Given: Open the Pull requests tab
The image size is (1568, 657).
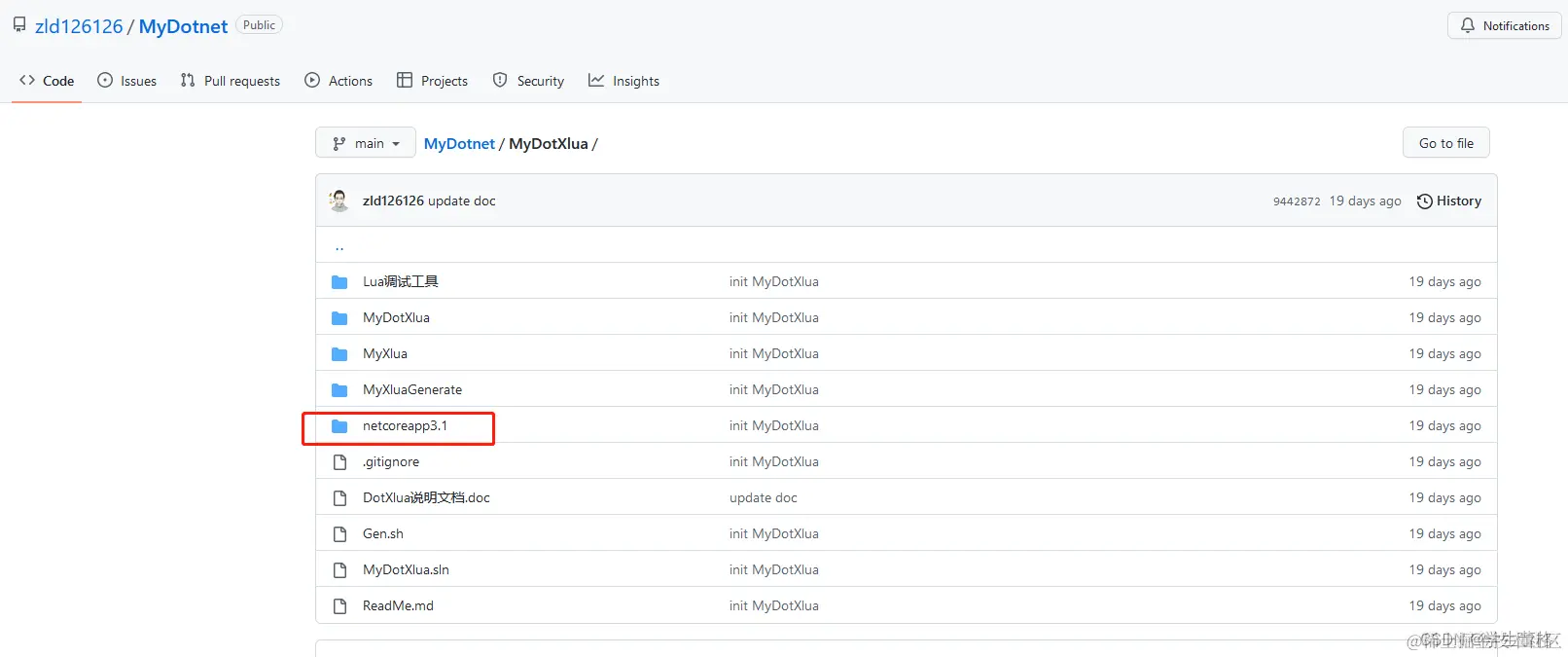Looking at the screenshot, I should [x=231, y=81].
